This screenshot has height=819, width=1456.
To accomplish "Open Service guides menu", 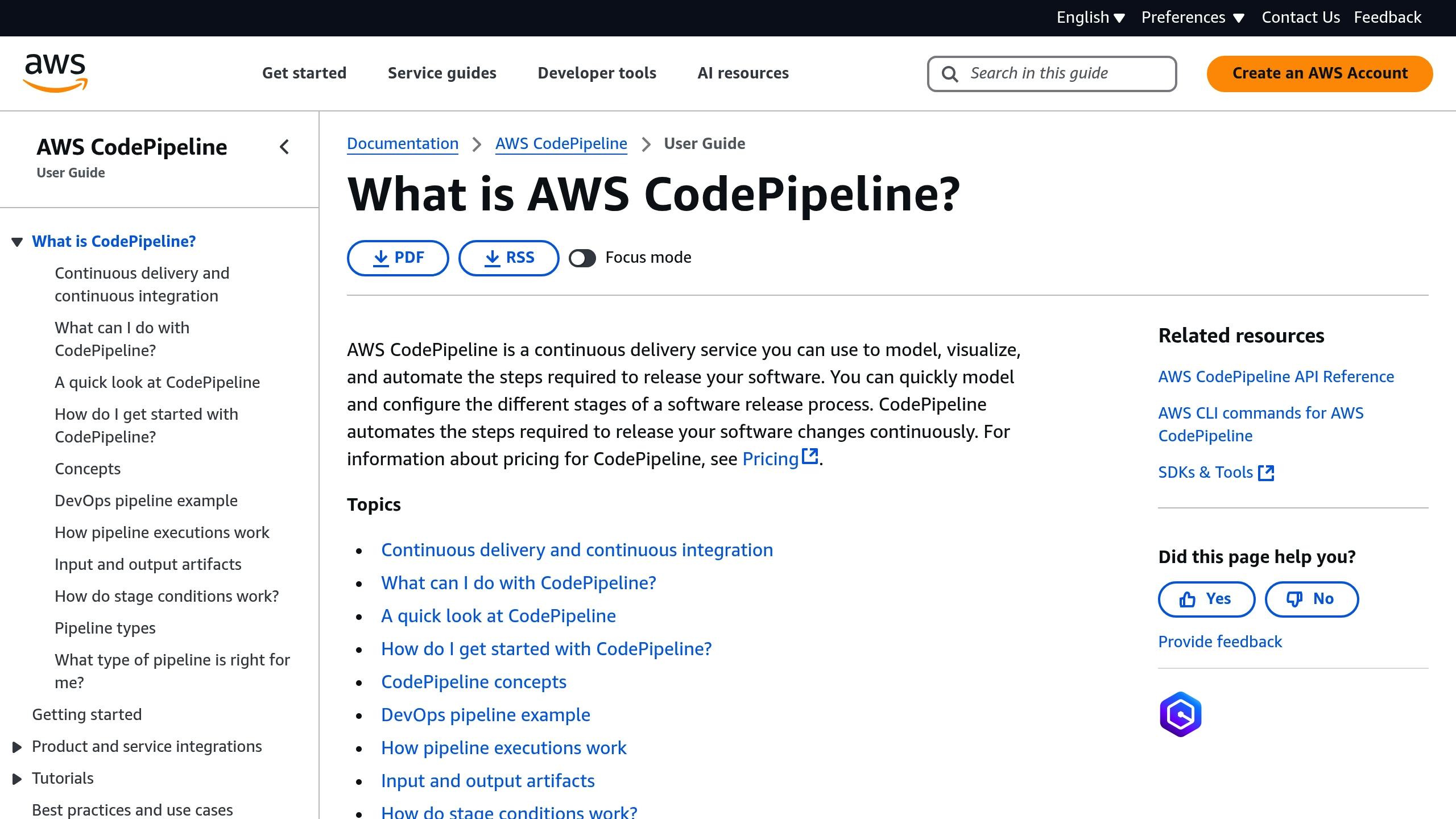I will coord(442,73).
